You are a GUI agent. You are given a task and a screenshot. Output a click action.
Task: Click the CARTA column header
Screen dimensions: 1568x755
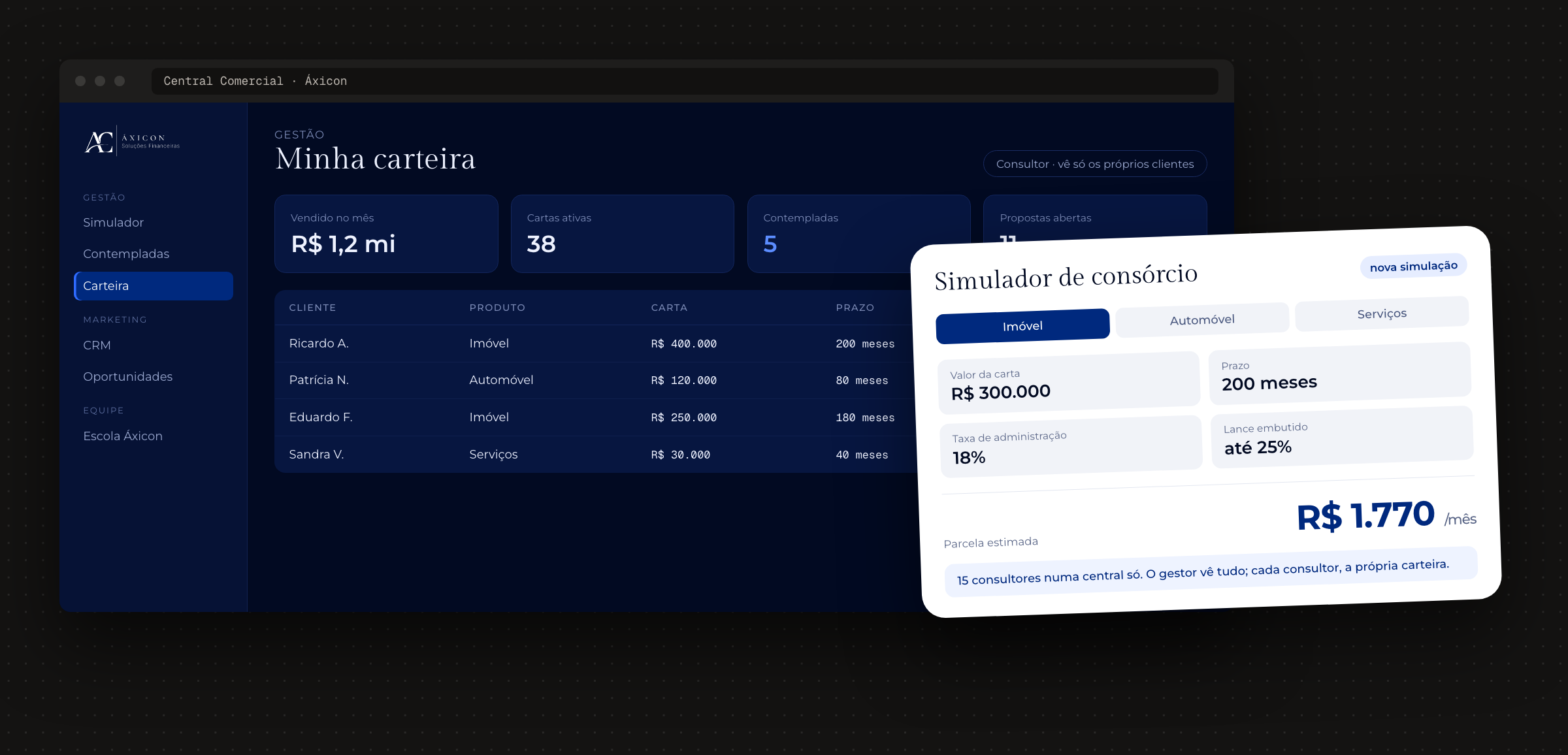pyautogui.click(x=669, y=308)
